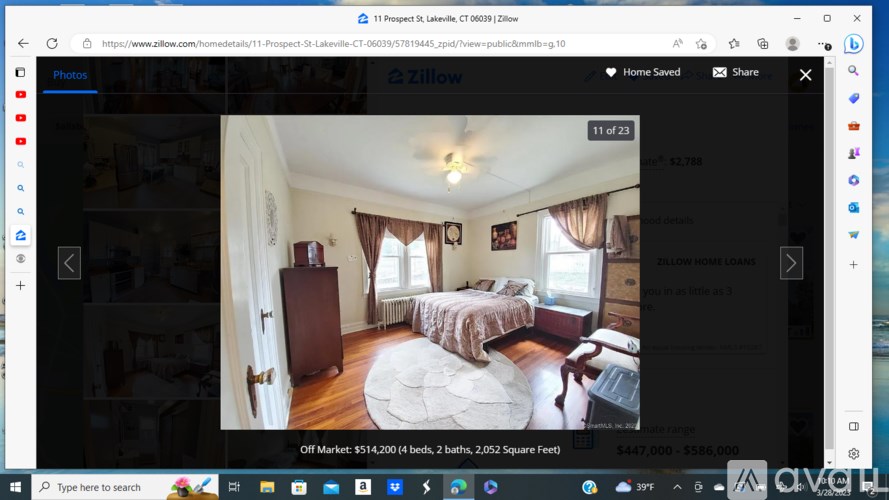889x500 pixels.
Task: Open Dropbox from the taskbar
Action: click(x=395, y=487)
